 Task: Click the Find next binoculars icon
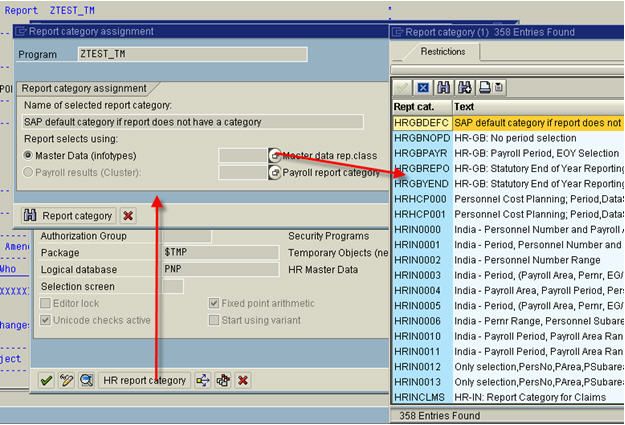point(464,87)
